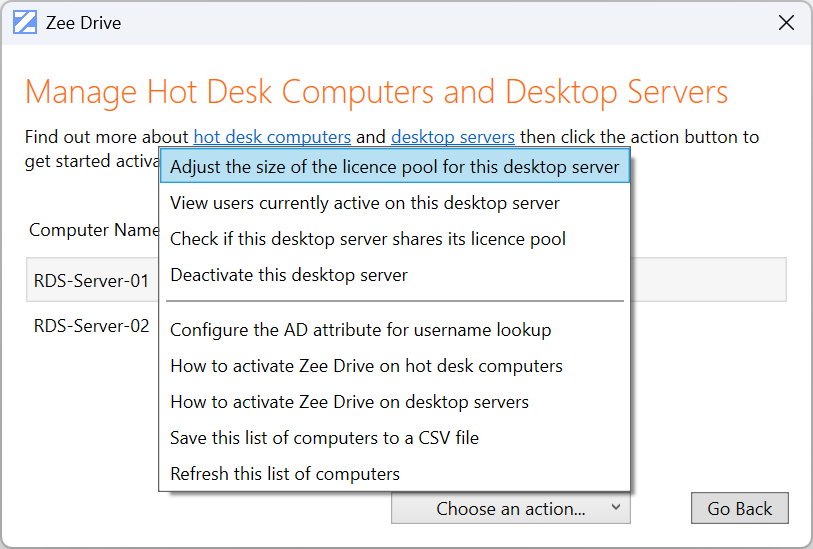Open How to activate on hot desk computers
813x549 pixels.
click(366, 366)
